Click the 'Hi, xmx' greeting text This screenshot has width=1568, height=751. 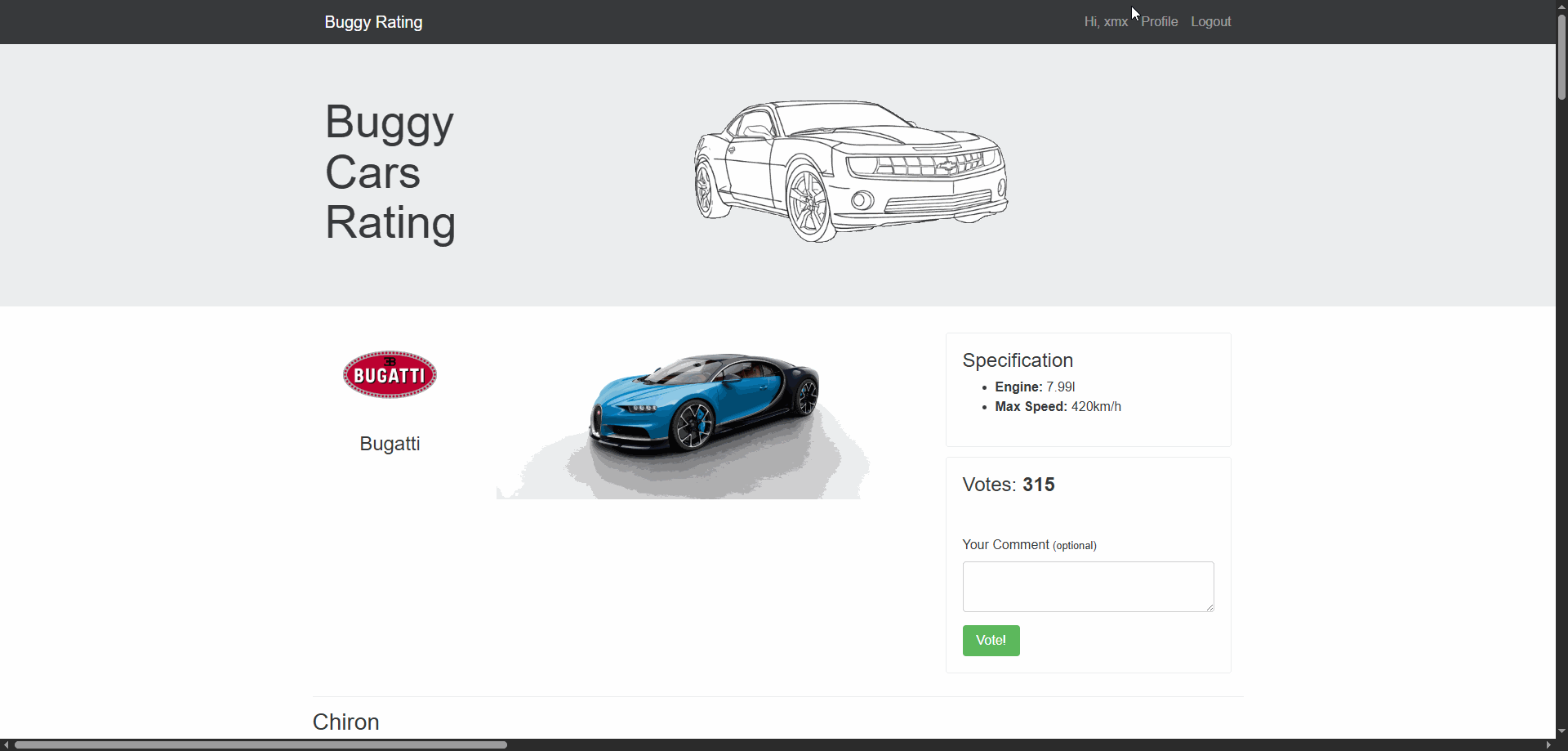(x=1105, y=22)
